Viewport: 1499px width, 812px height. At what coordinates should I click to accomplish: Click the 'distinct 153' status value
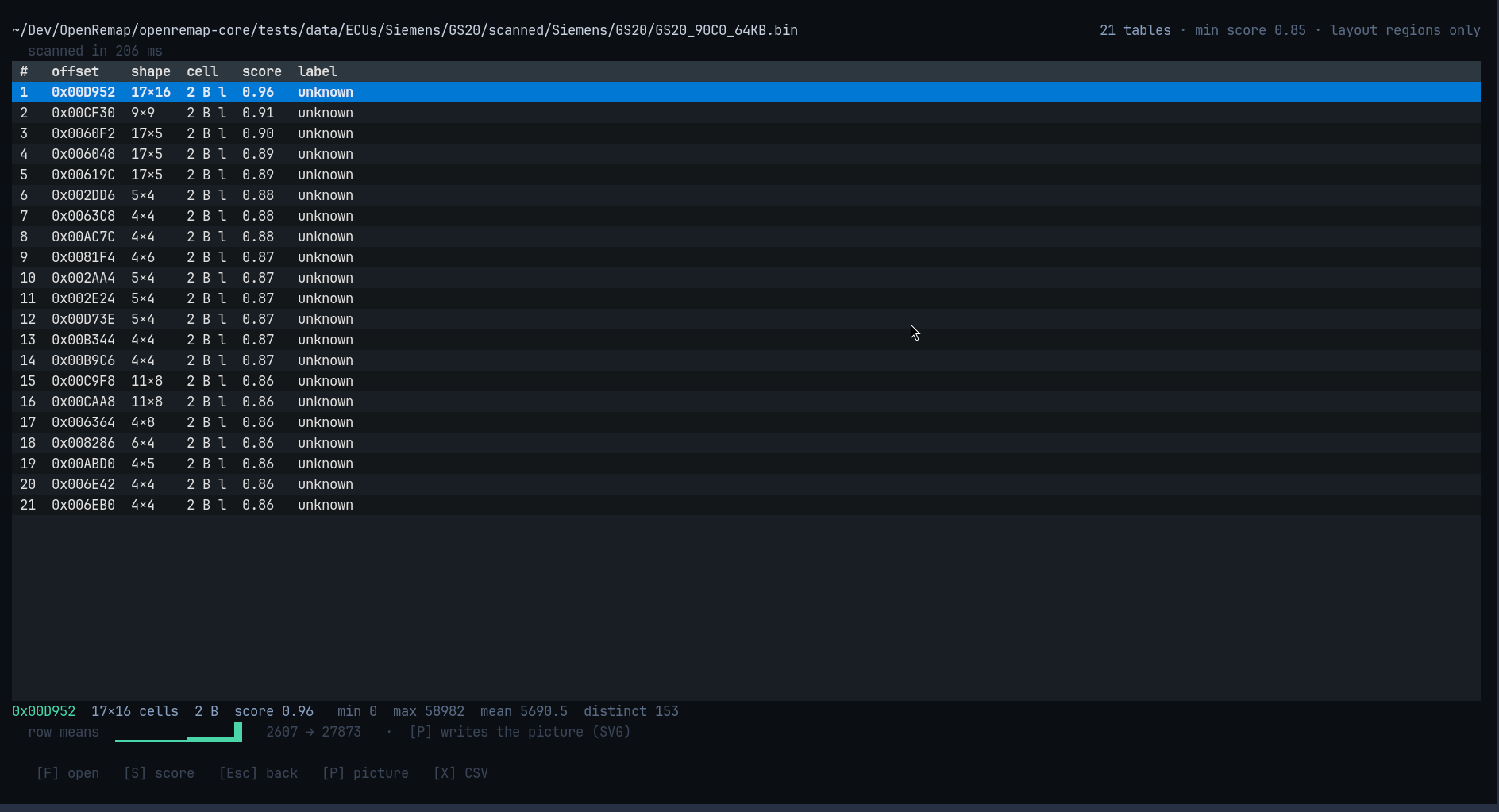pyautogui.click(x=631, y=711)
